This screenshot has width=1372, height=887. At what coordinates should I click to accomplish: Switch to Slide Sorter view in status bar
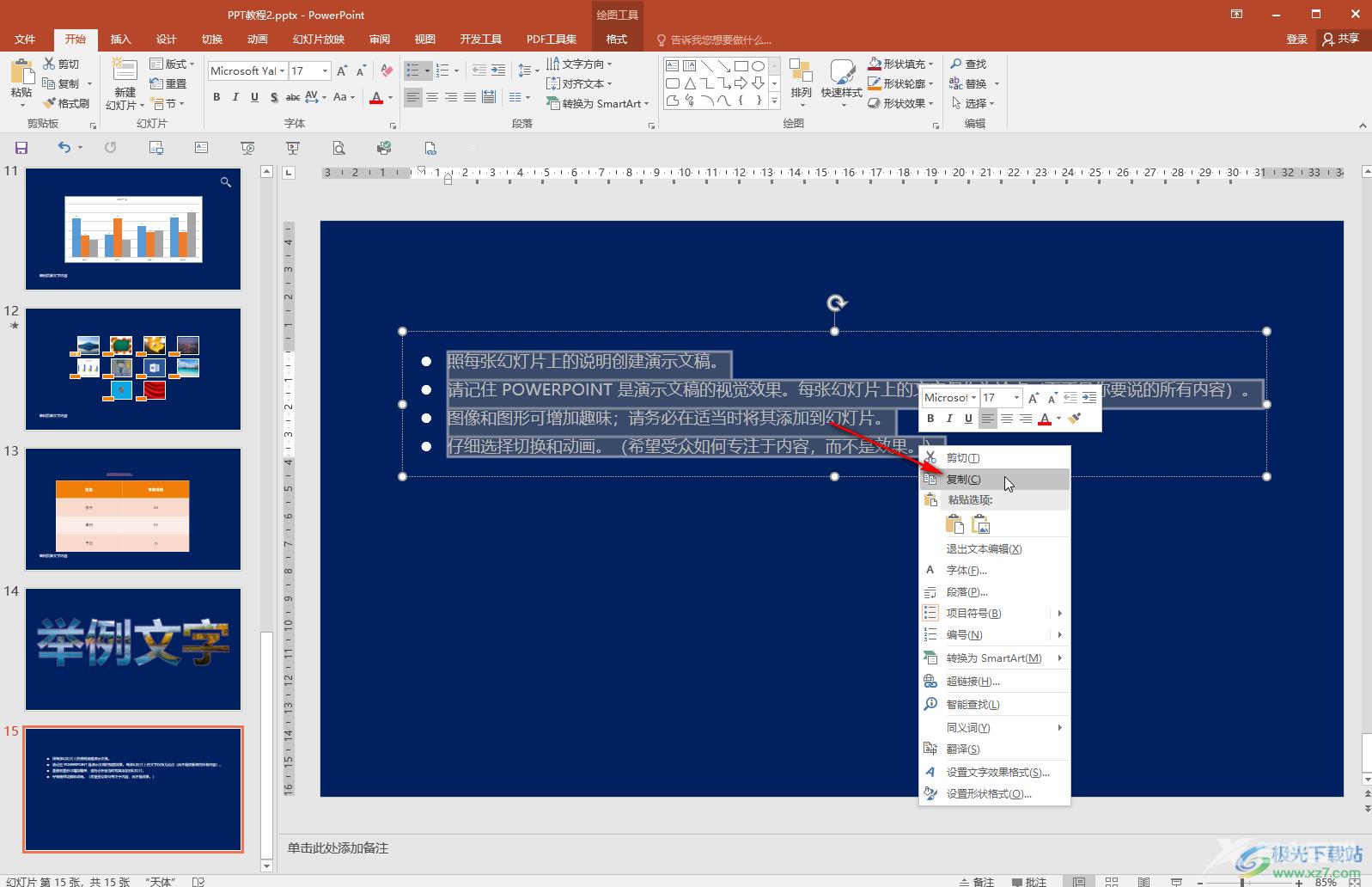(1112, 881)
